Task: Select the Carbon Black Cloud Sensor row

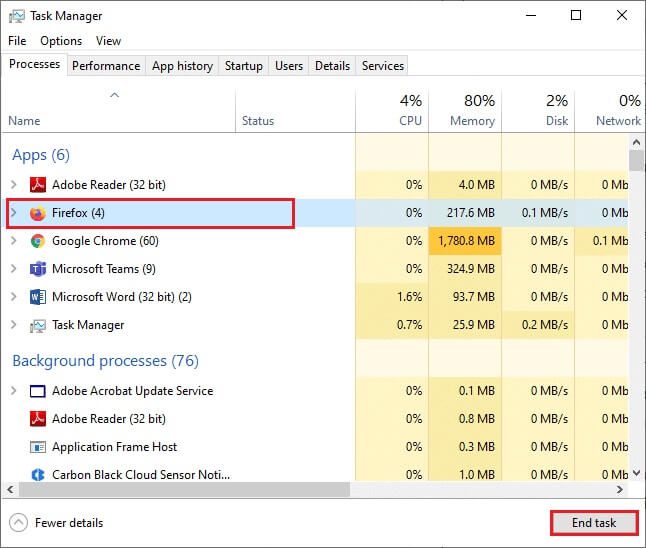Action: 315,473
